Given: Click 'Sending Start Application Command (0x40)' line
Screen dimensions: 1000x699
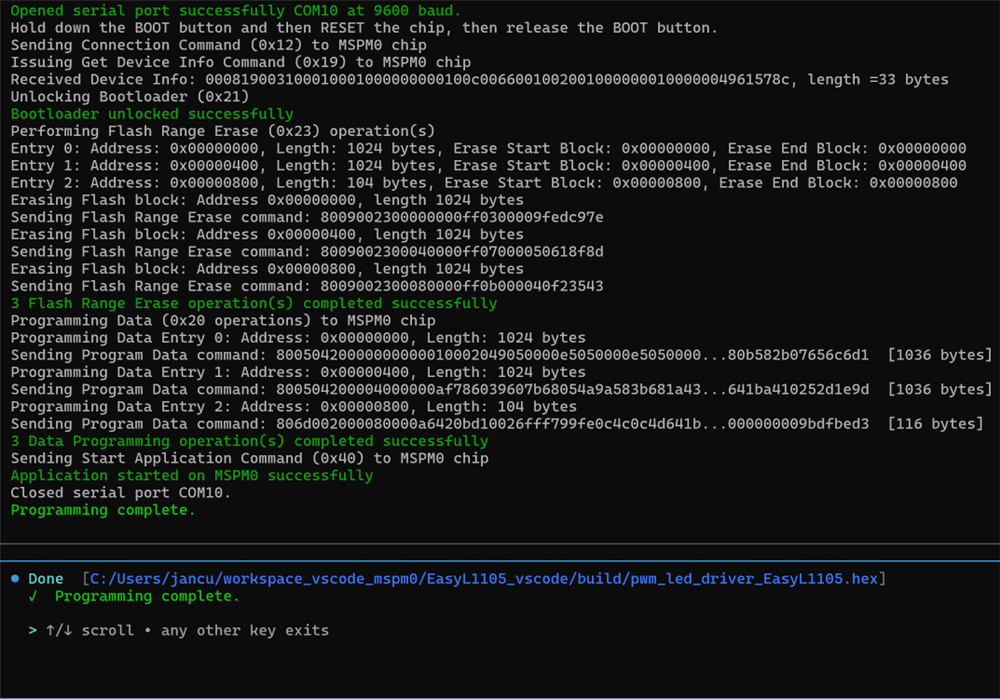Looking at the screenshot, I should pos(250,458).
